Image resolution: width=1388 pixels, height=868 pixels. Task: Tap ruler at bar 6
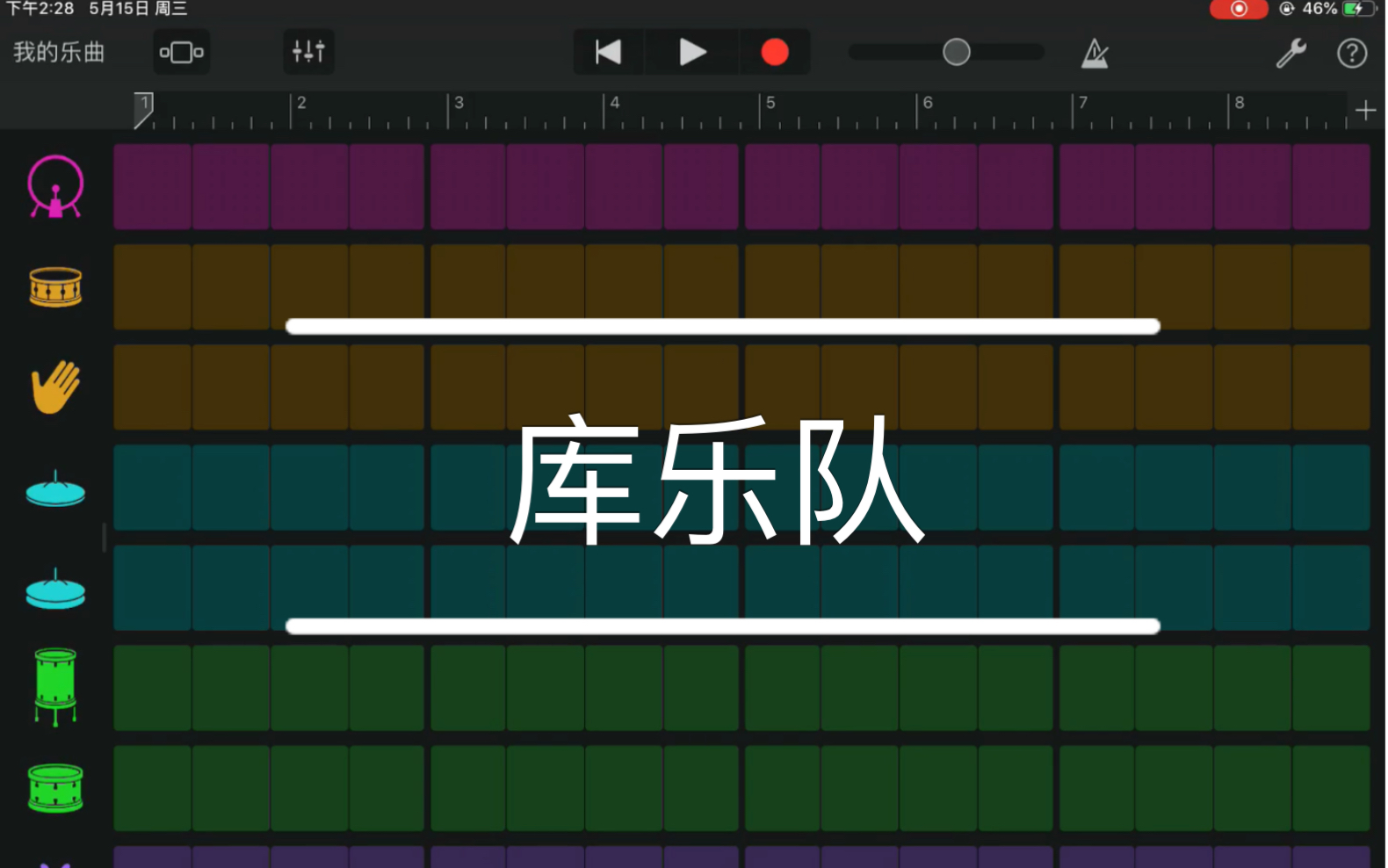point(927,103)
